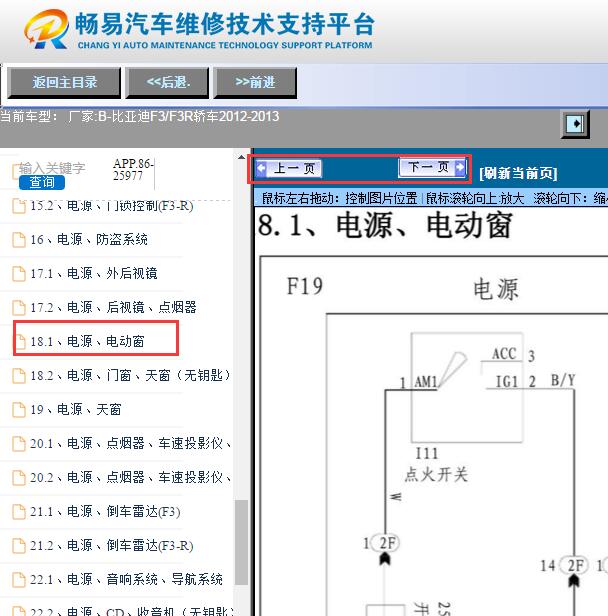This screenshot has width=608, height=616.
Task: Open 18.2、电源、门窗、天窗（无钥匙）
Action: tap(130, 376)
